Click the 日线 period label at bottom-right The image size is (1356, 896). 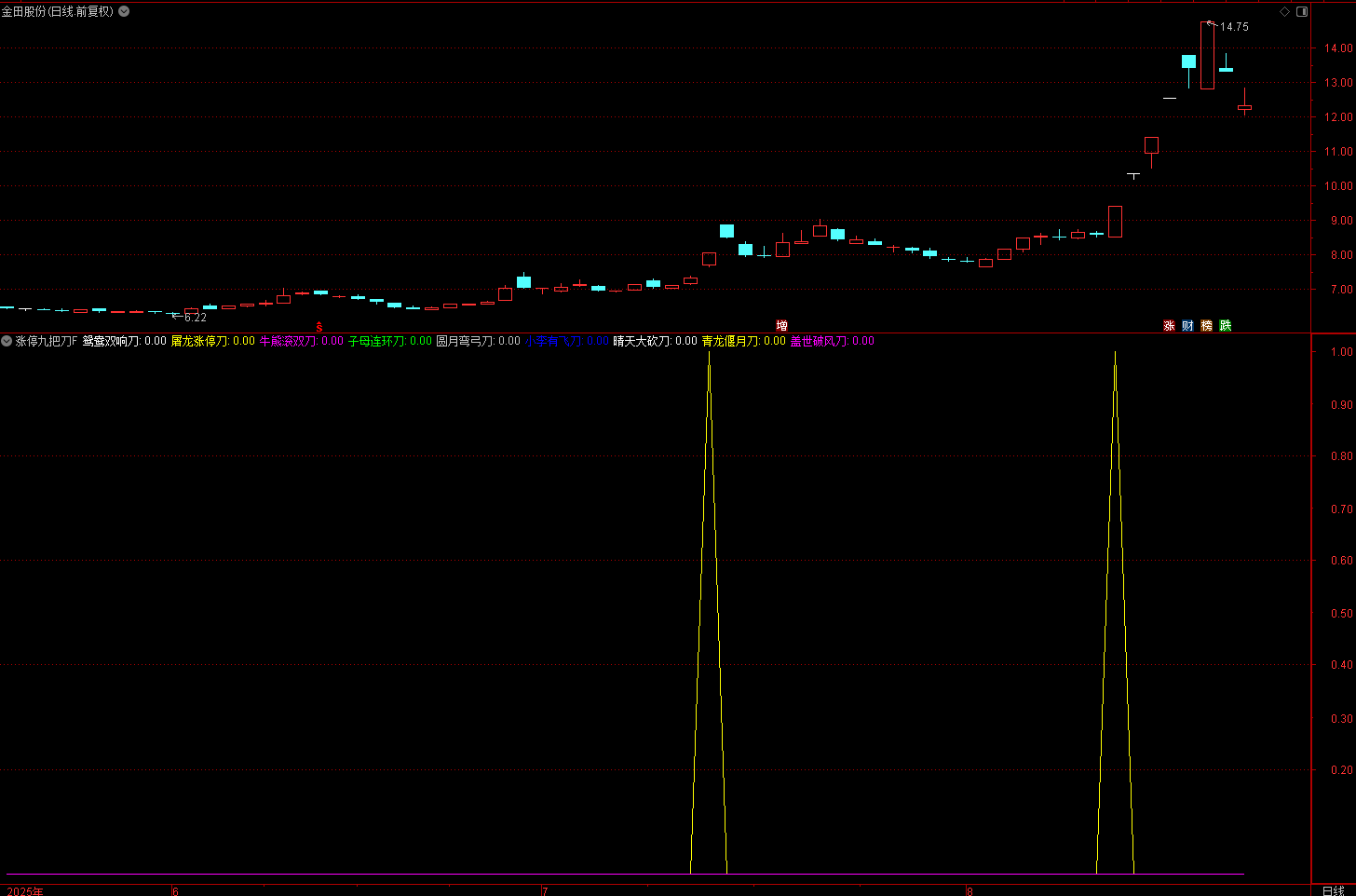[x=1333, y=890]
